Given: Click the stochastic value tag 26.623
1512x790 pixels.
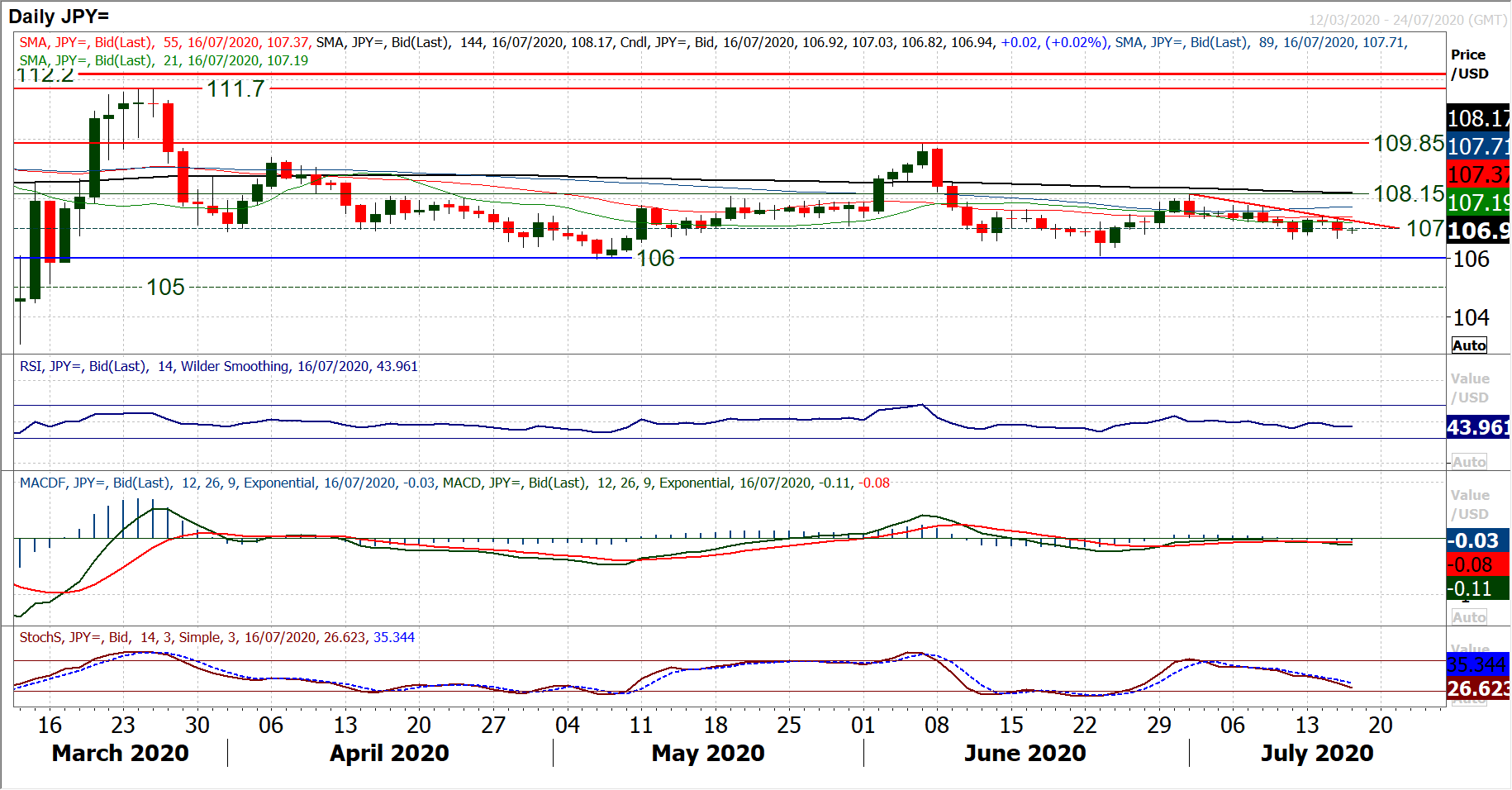Looking at the screenshot, I should pyautogui.click(x=1478, y=688).
